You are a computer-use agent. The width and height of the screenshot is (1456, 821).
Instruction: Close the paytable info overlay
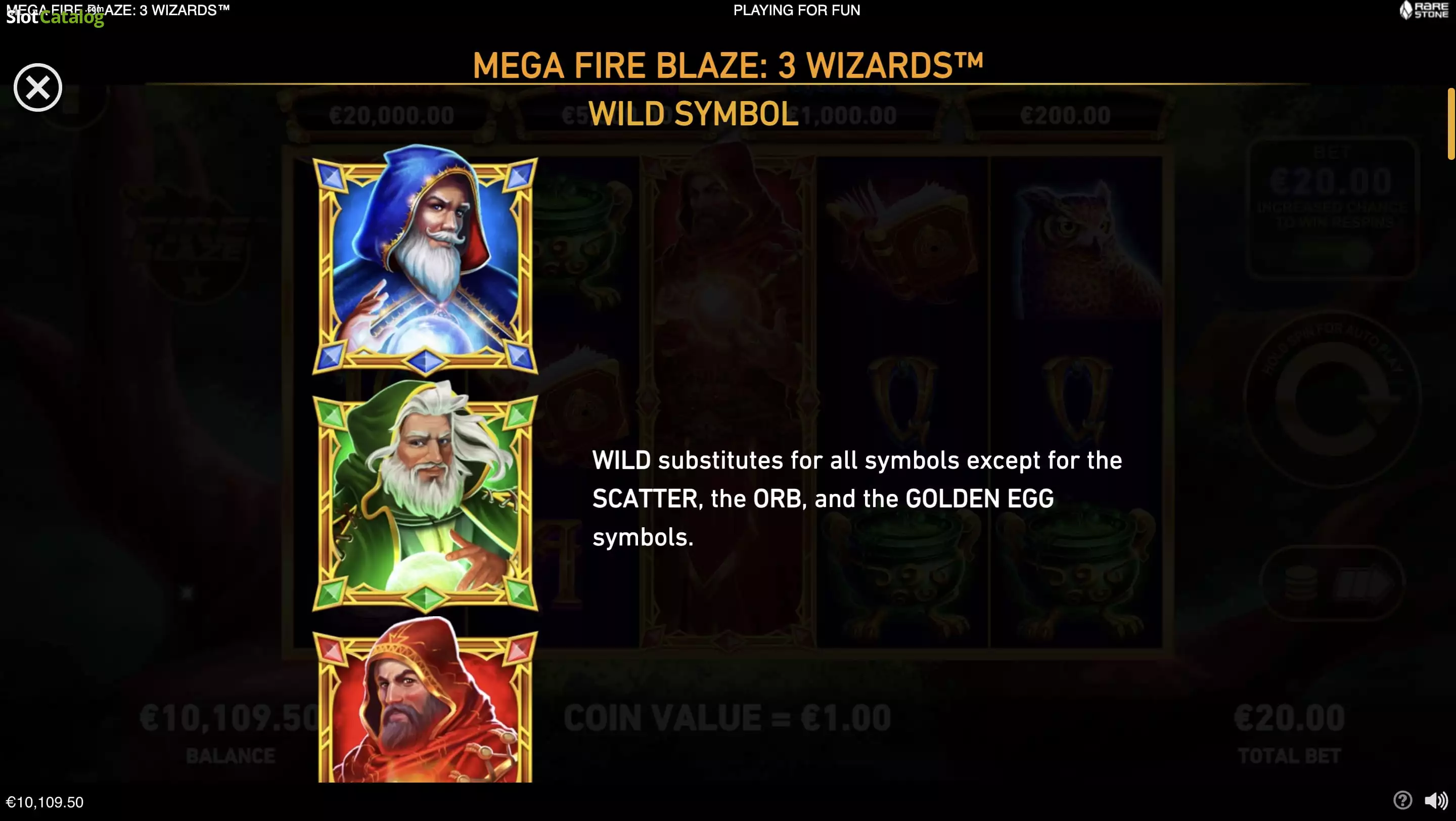(38, 87)
